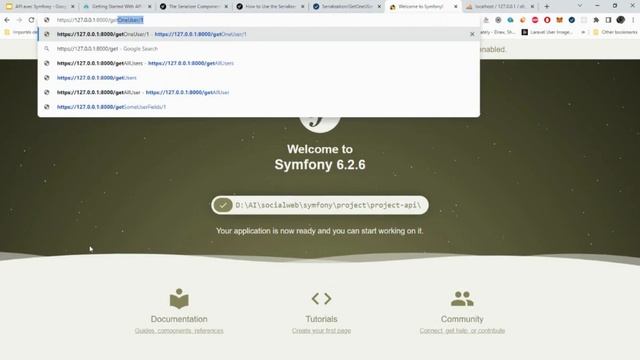The height and width of the screenshot is (360, 640).
Task: Click the Welcome to Symfony 6.2.6 heading
Action: click(x=320, y=157)
